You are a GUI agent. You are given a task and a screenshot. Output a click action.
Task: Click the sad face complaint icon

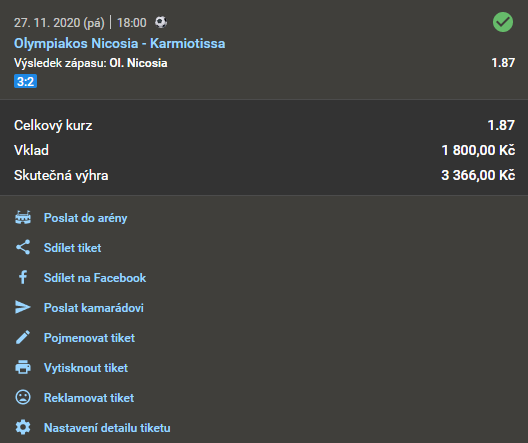(x=23, y=397)
